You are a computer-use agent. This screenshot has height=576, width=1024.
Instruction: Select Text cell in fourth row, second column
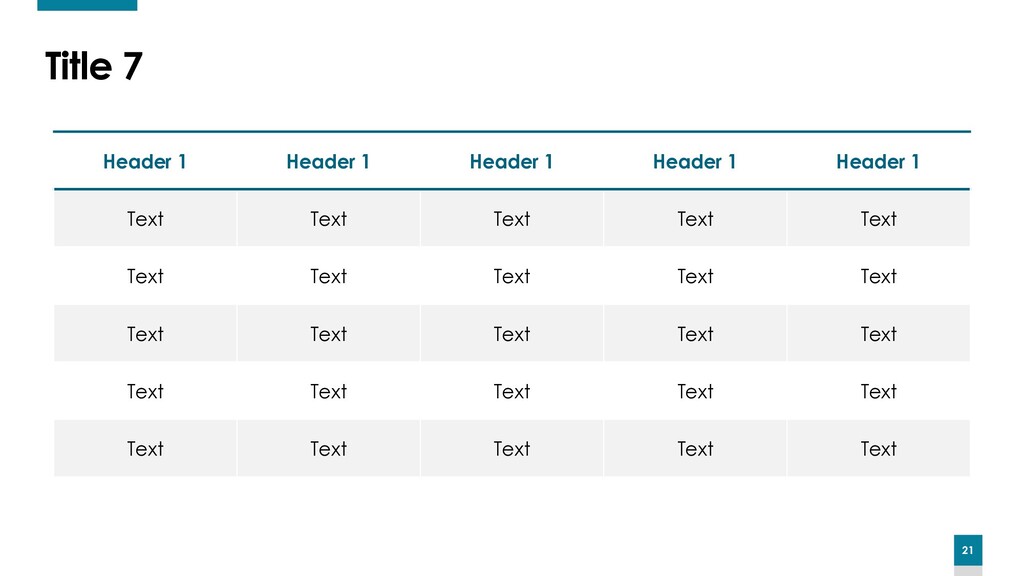pyautogui.click(x=328, y=391)
